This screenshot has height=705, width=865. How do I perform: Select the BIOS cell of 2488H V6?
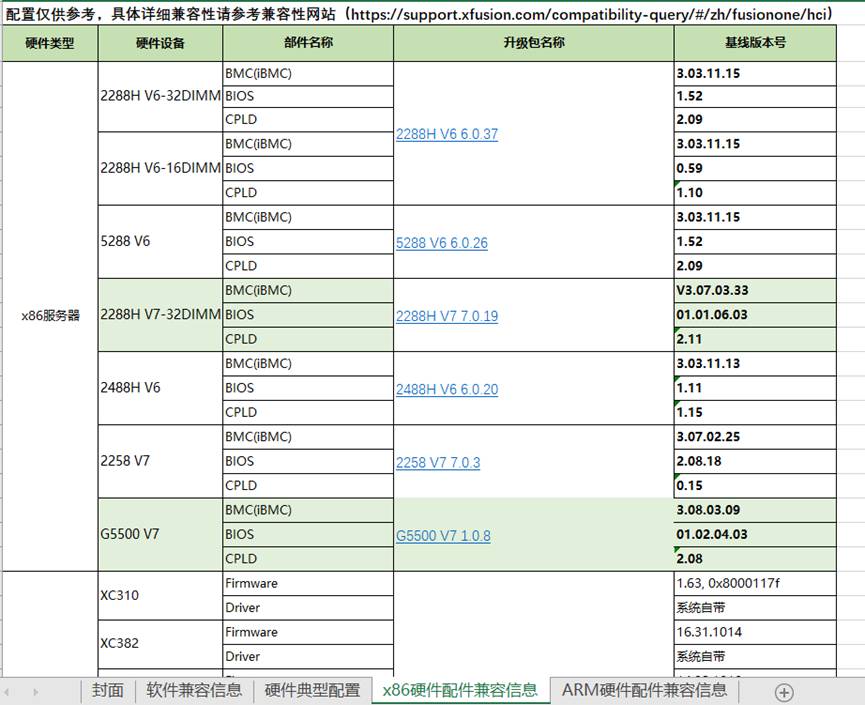(x=308, y=388)
